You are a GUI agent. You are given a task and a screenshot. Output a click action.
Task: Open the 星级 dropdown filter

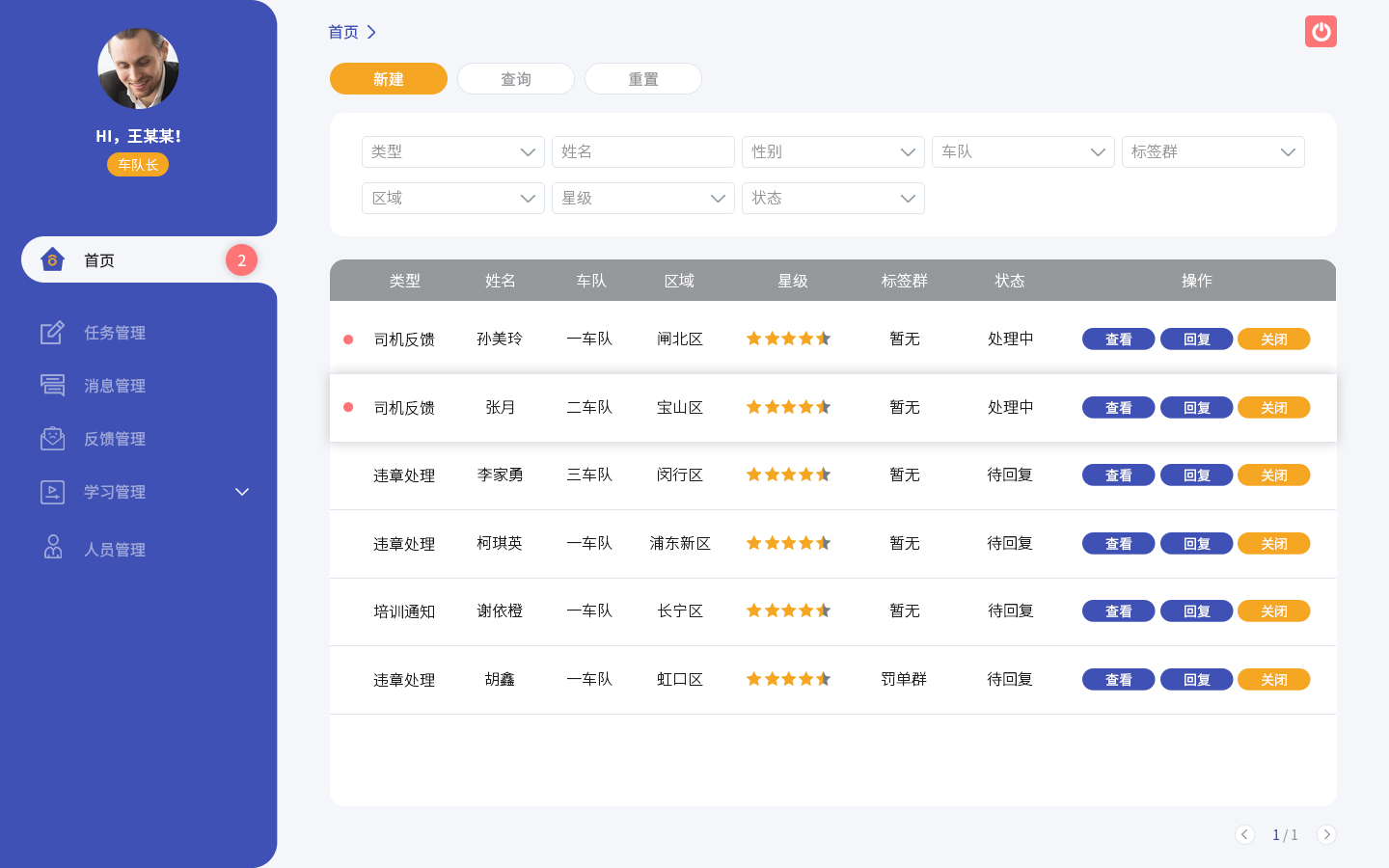click(x=643, y=198)
